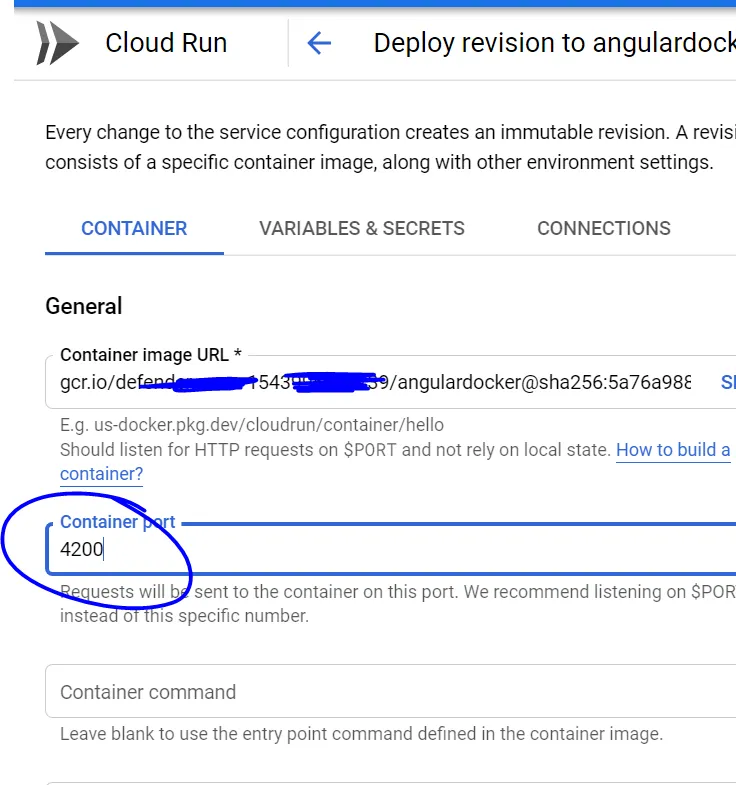Open the Variables & Secrets tab
The height and width of the screenshot is (785, 736).
362,229
